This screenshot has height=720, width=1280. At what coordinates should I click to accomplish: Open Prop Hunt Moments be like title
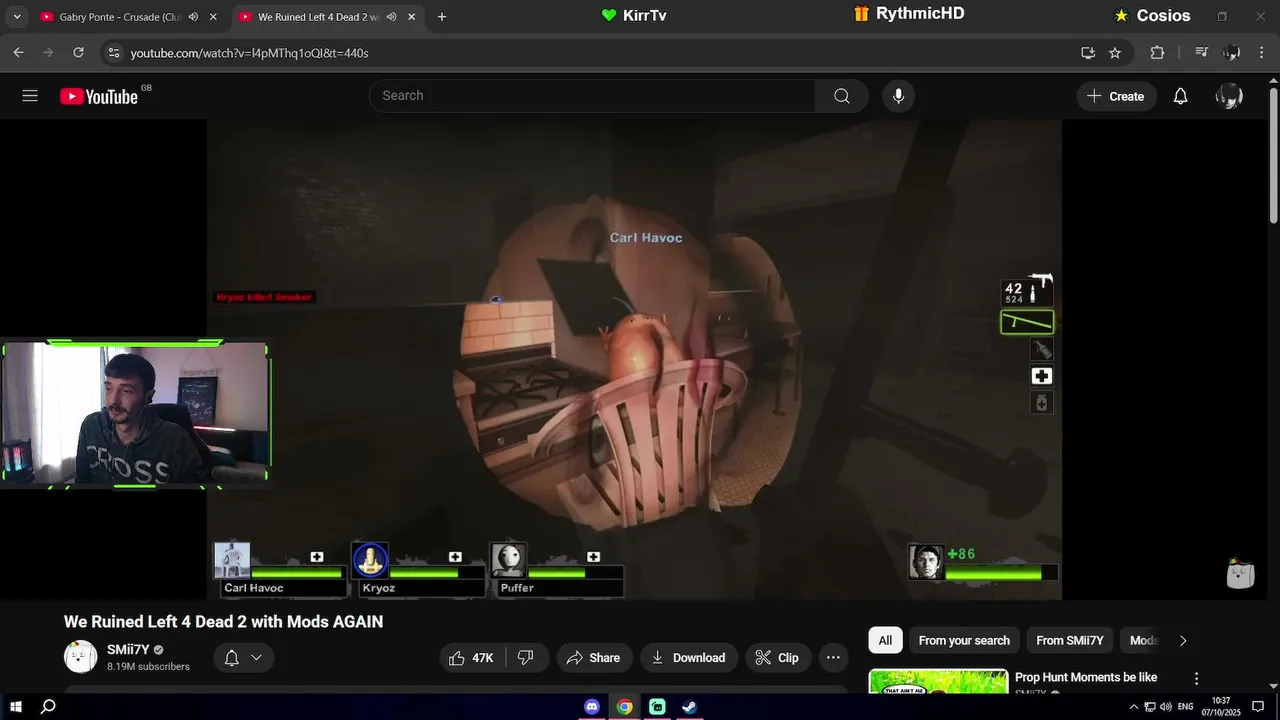tap(1086, 677)
